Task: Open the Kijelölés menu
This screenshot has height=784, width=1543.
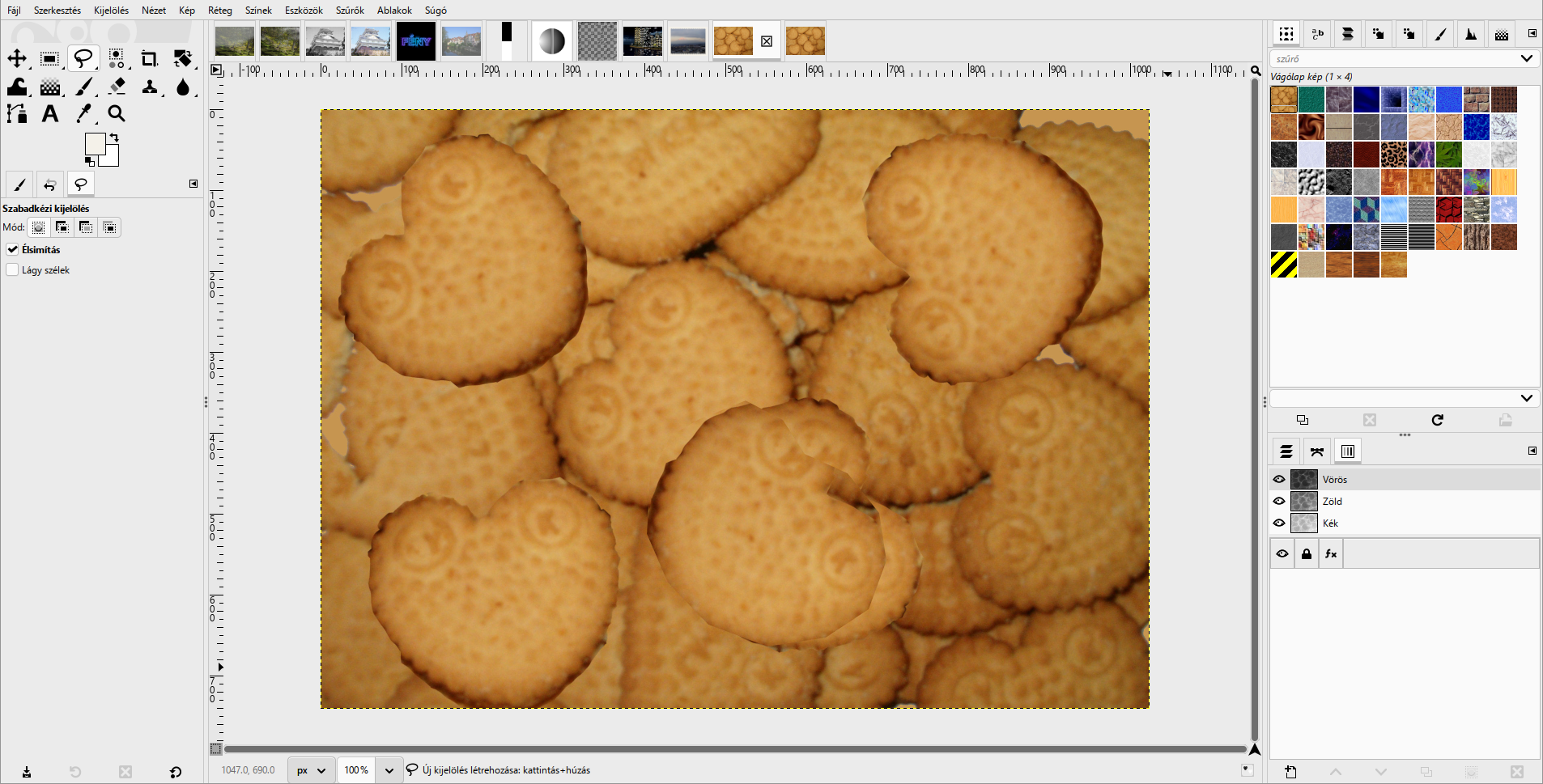Action: [111, 11]
